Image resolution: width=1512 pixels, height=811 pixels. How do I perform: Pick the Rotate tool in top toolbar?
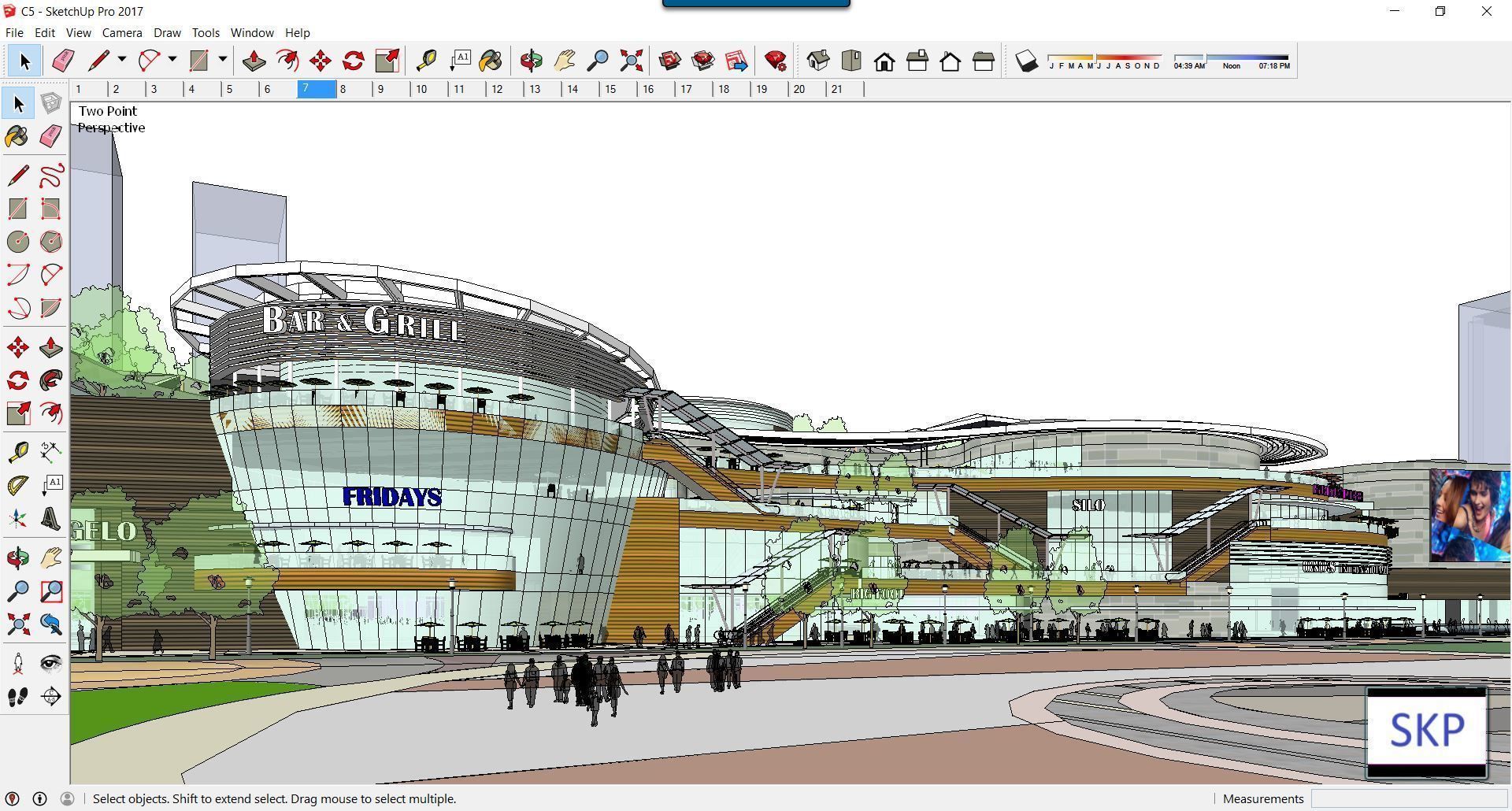click(354, 61)
